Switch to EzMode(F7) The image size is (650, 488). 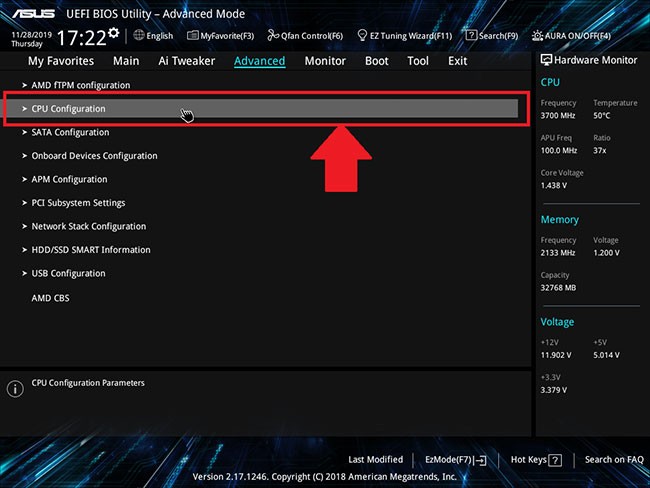(455, 459)
